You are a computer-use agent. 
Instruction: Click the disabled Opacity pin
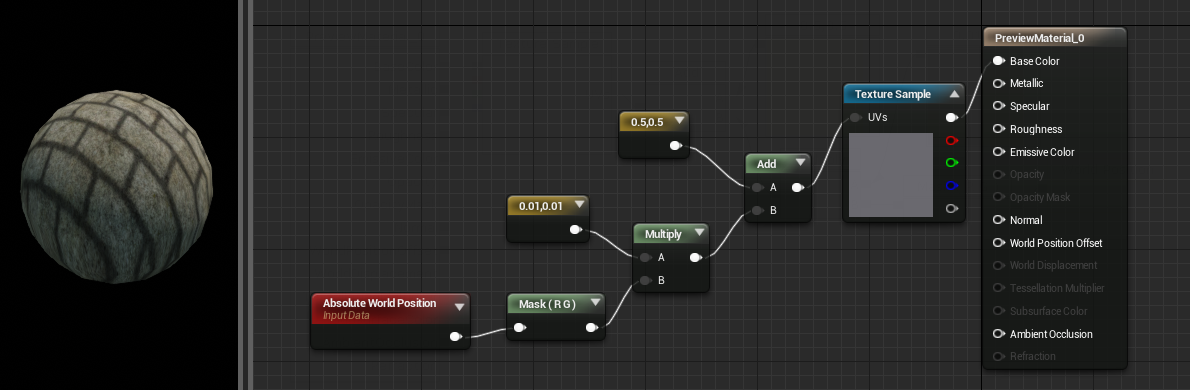[x=999, y=175]
